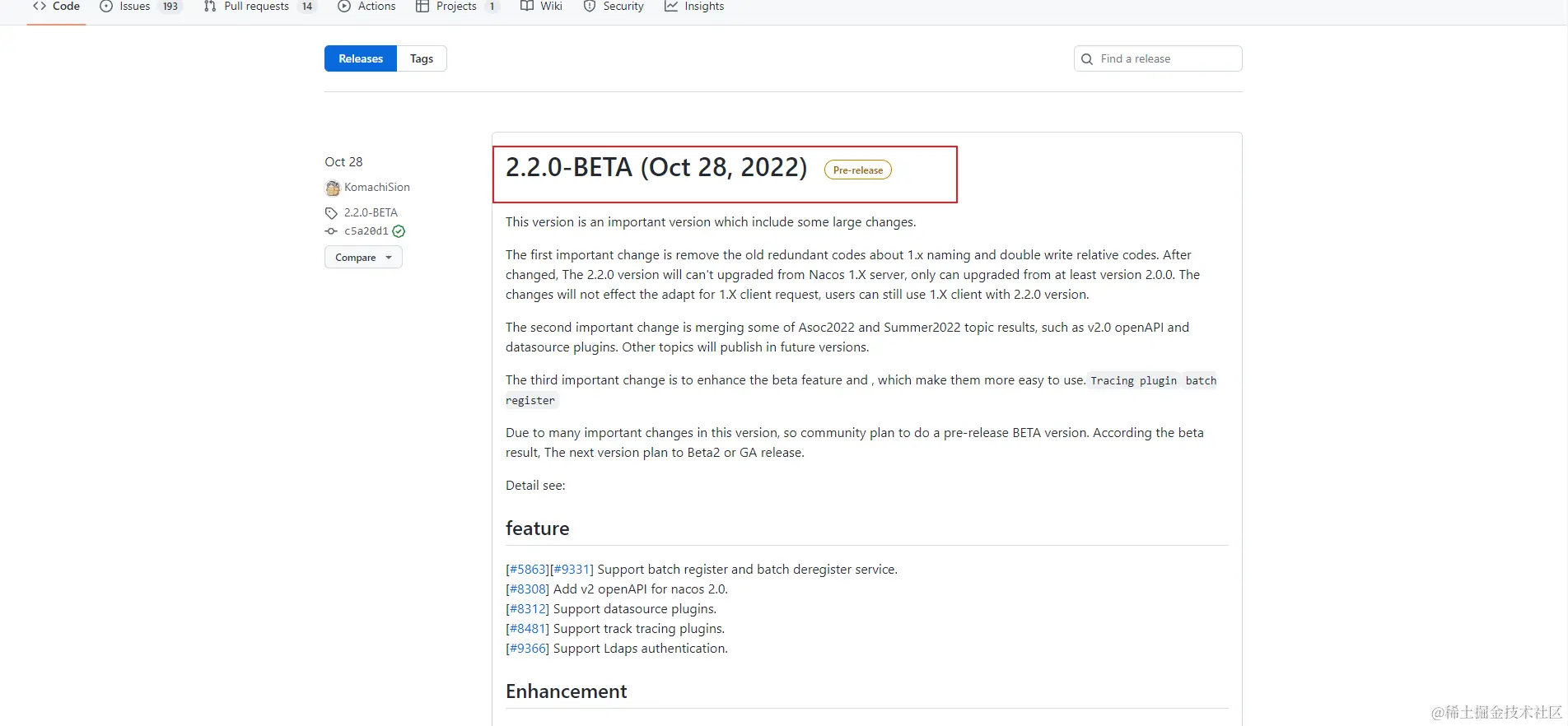
Task: Click the Projects table icon
Action: [422, 7]
